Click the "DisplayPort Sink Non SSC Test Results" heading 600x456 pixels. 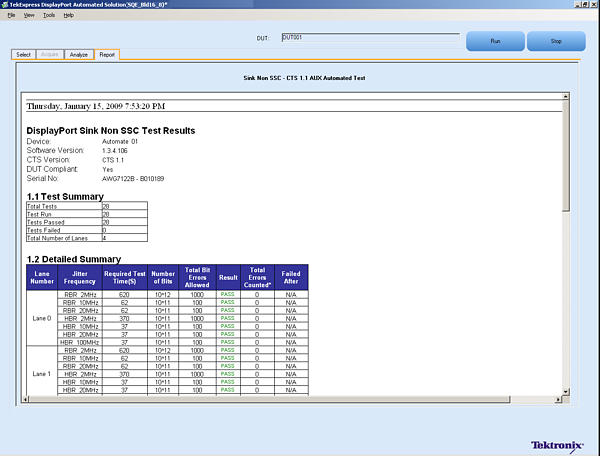point(111,131)
